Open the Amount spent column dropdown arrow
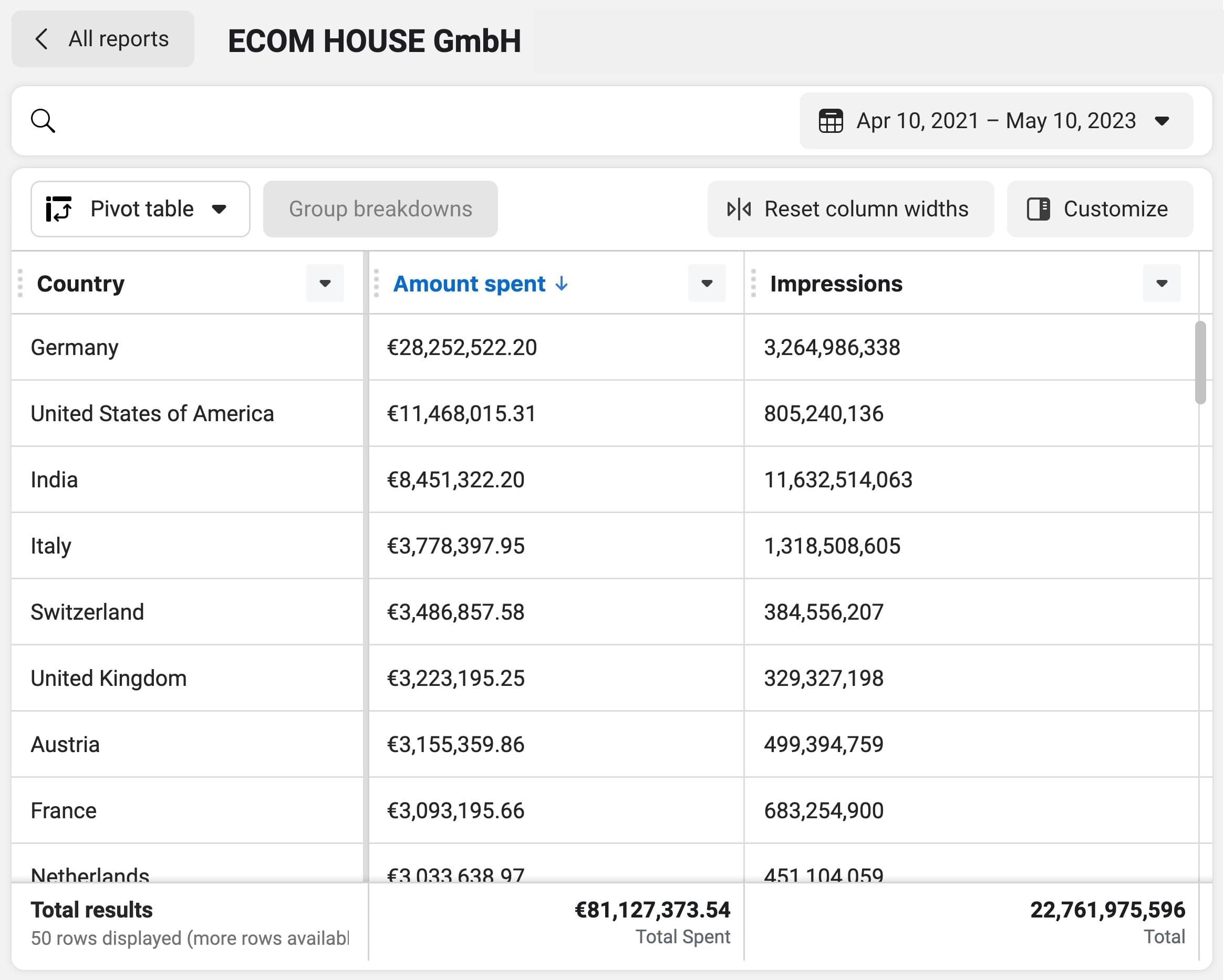Image resolution: width=1224 pixels, height=980 pixels. click(x=707, y=283)
